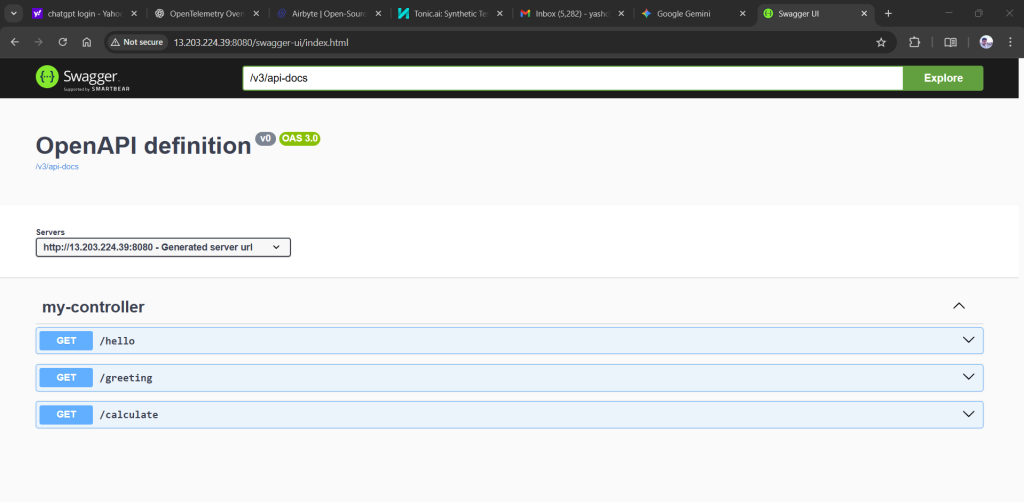Close the Gmail Inbox tab
This screenshot has height=502, width=1024.
[621, 13]
